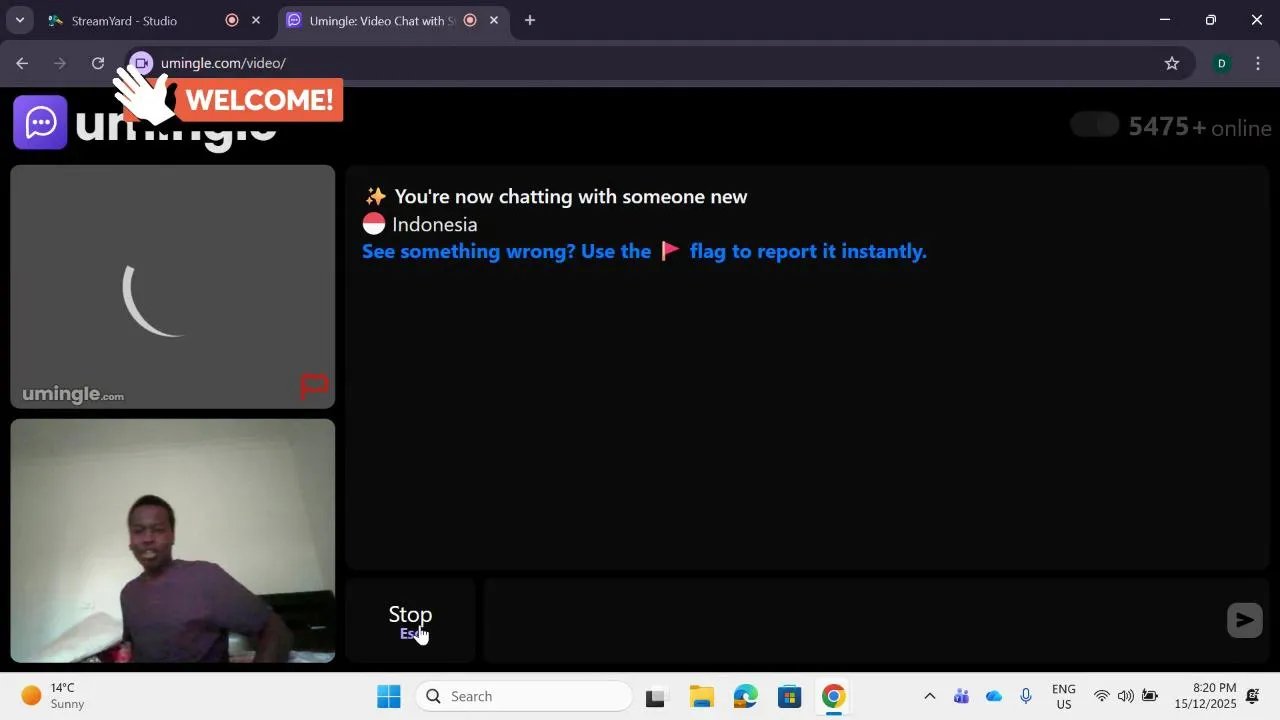Click the '5475+ online' counter text

1200,127
